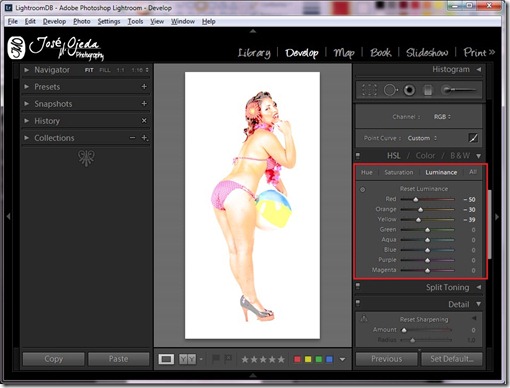Expand the Snapshots panel
The height and width of the screenshot is (388, 510).
point(26,104)
